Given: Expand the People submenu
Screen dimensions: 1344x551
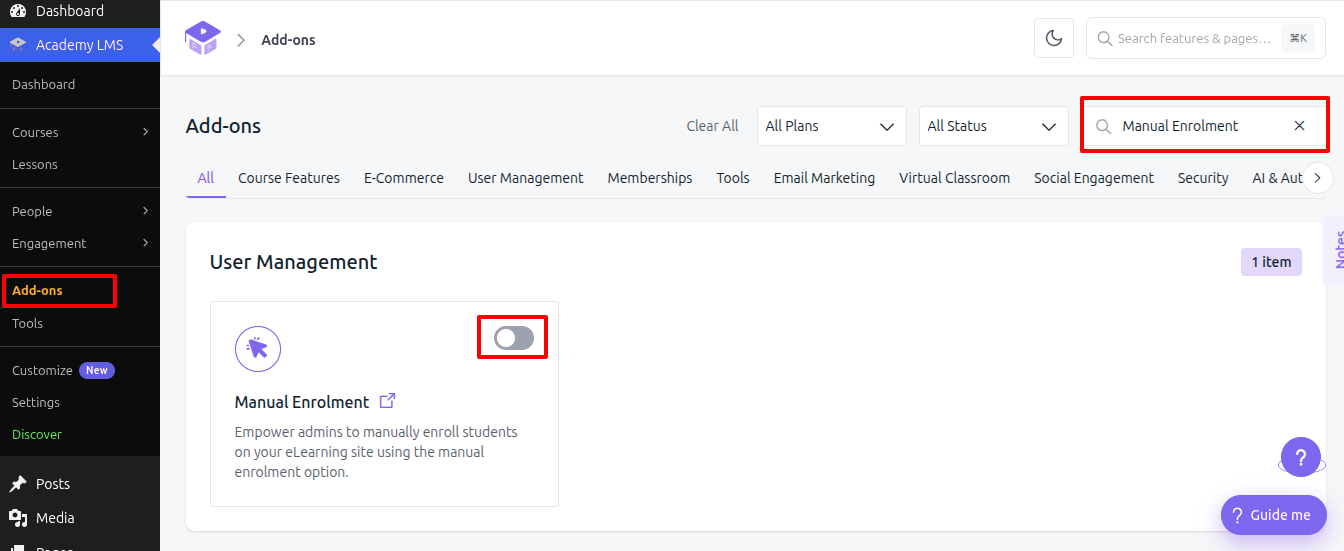Looking at the screenshot, I should 146,211.
